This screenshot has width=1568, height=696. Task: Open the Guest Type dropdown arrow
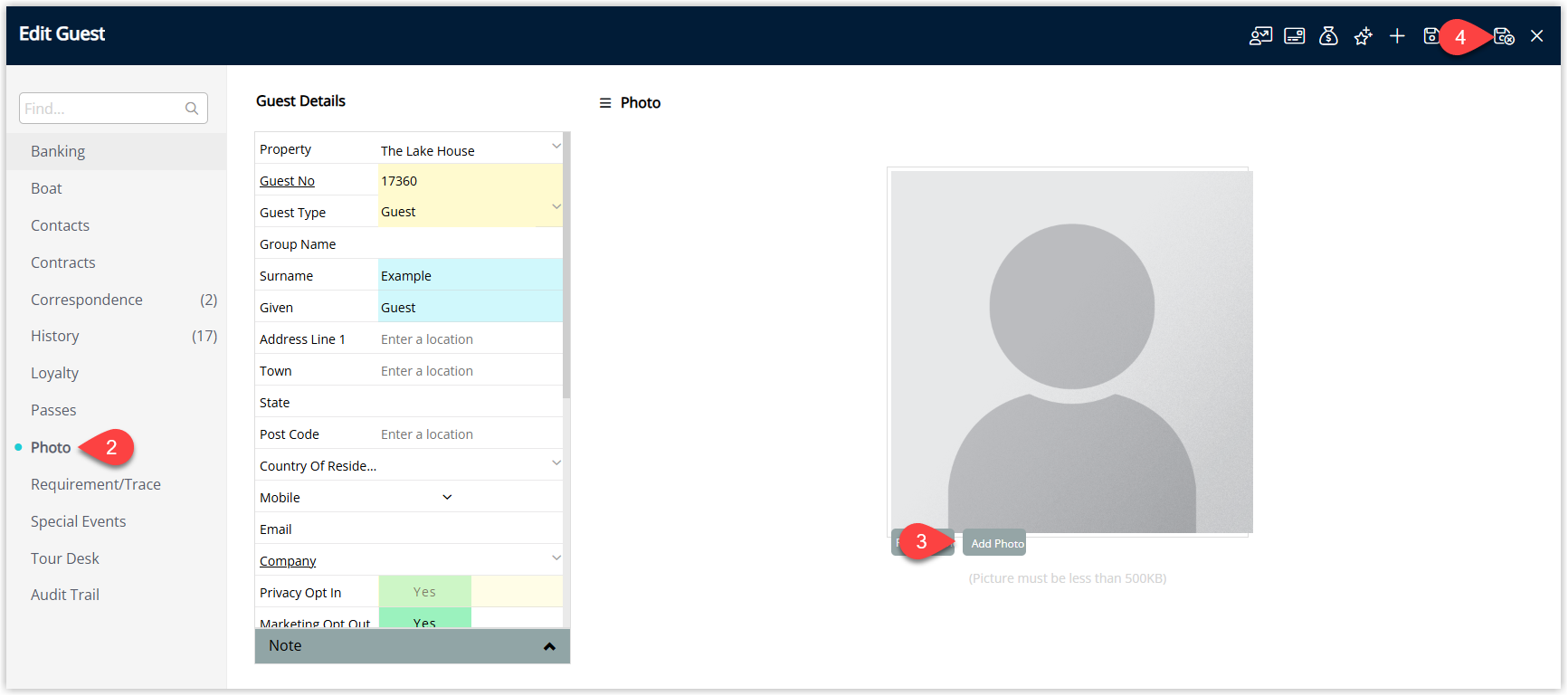[x=556, y=207]
